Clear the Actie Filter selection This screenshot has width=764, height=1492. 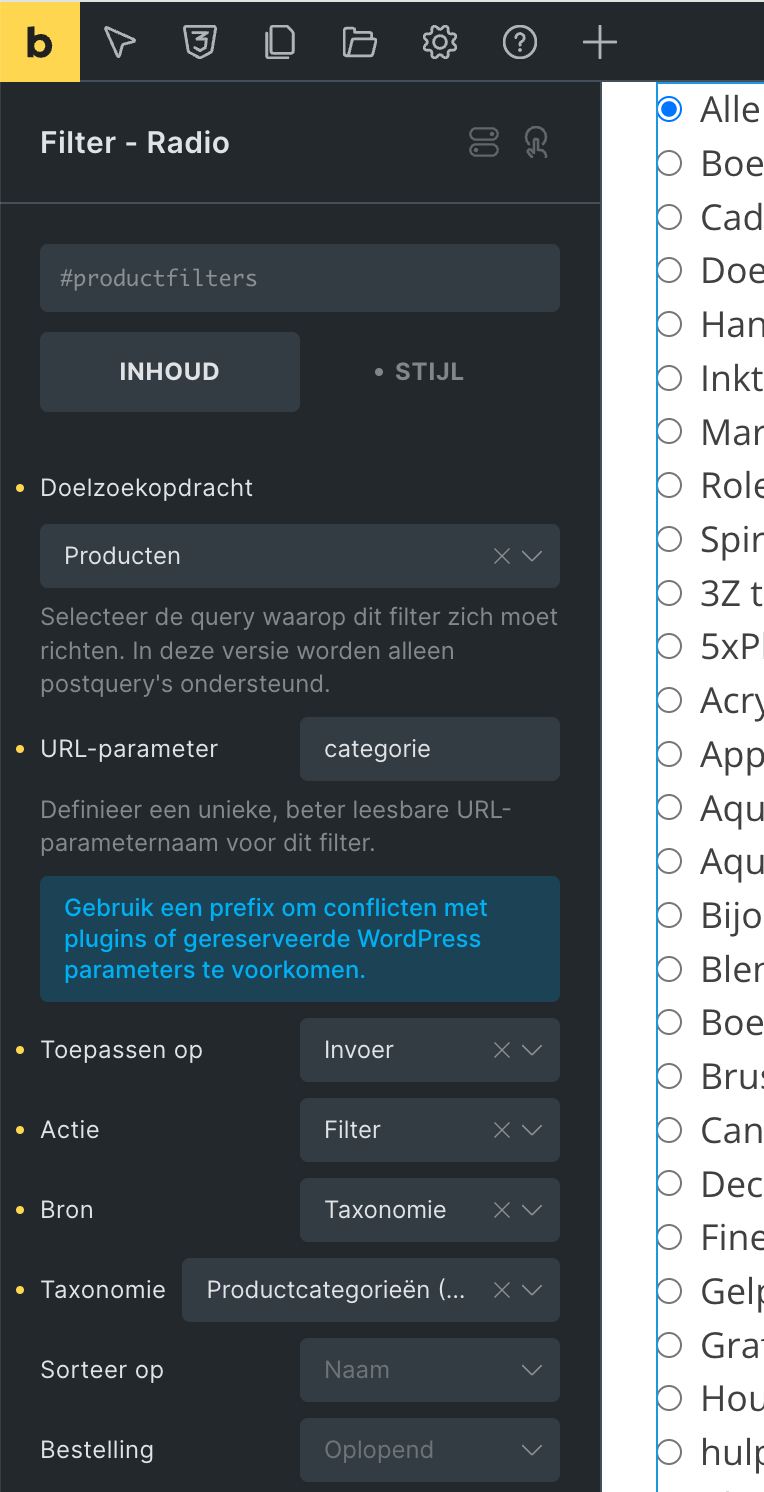coord(502,1130)
